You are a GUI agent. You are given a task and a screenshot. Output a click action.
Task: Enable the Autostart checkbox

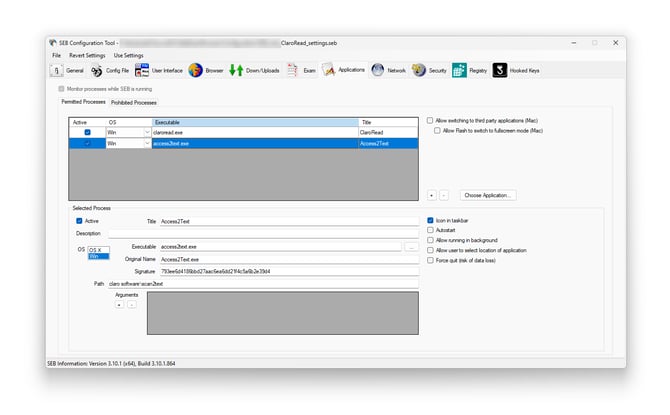tap(430, 230)
